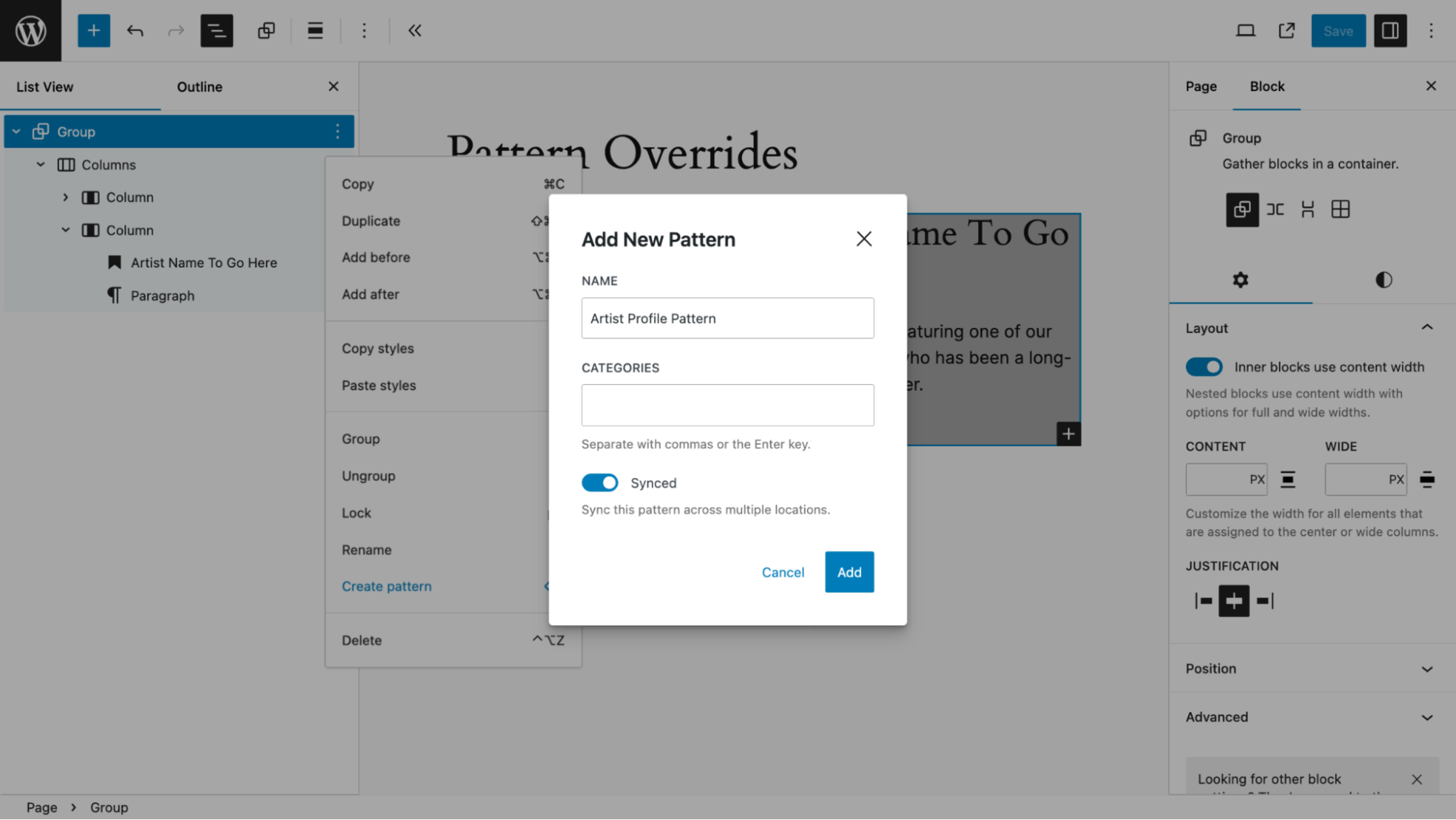
Task: Turn off the Synced toggle
Action: coord(600,483)
